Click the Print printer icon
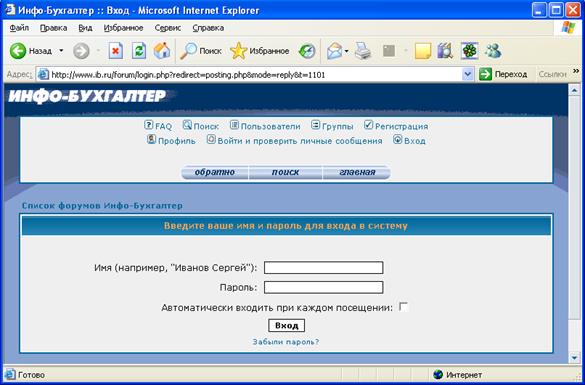Image resolution: width=585 pixels, height=385 pixels. 362,51
